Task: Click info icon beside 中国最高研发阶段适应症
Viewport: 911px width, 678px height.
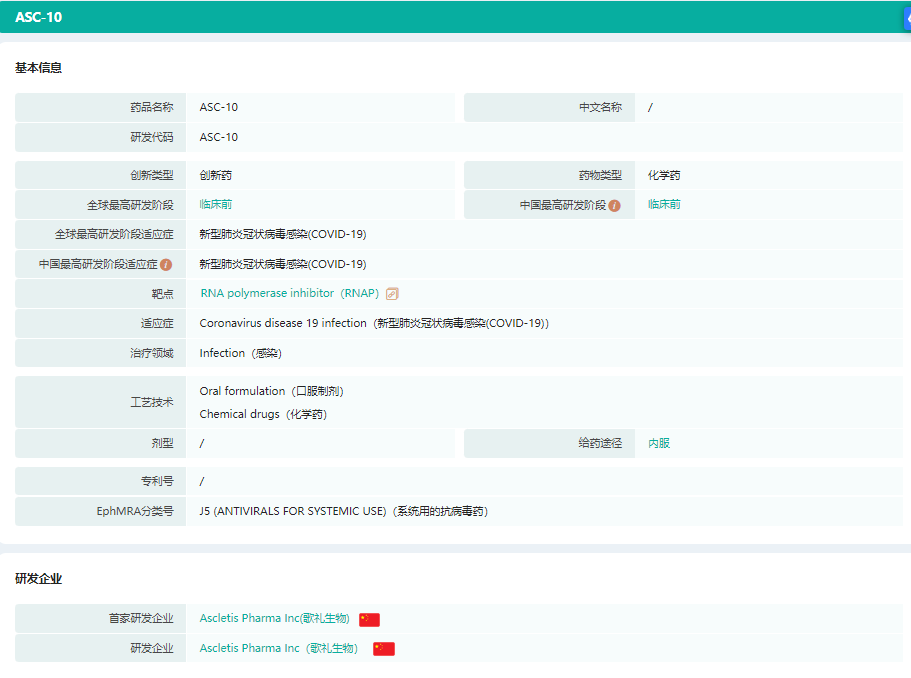Action: [166, 265]
